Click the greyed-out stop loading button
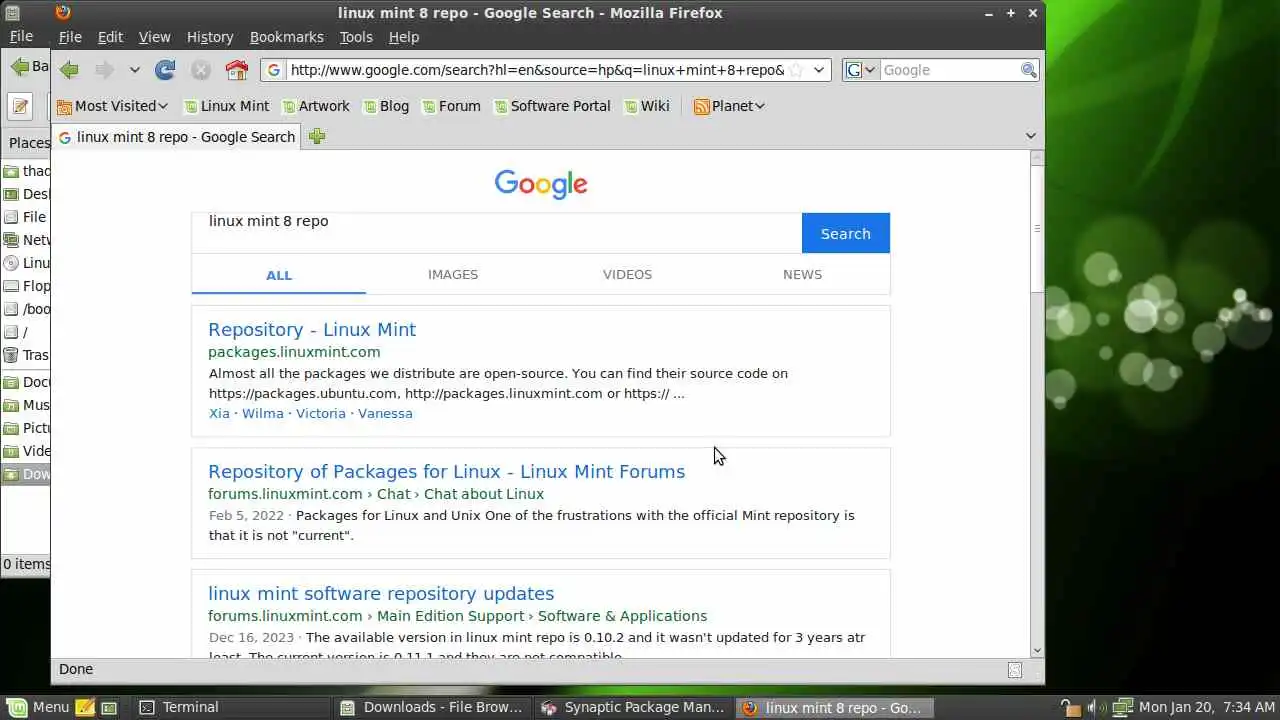 201,70
